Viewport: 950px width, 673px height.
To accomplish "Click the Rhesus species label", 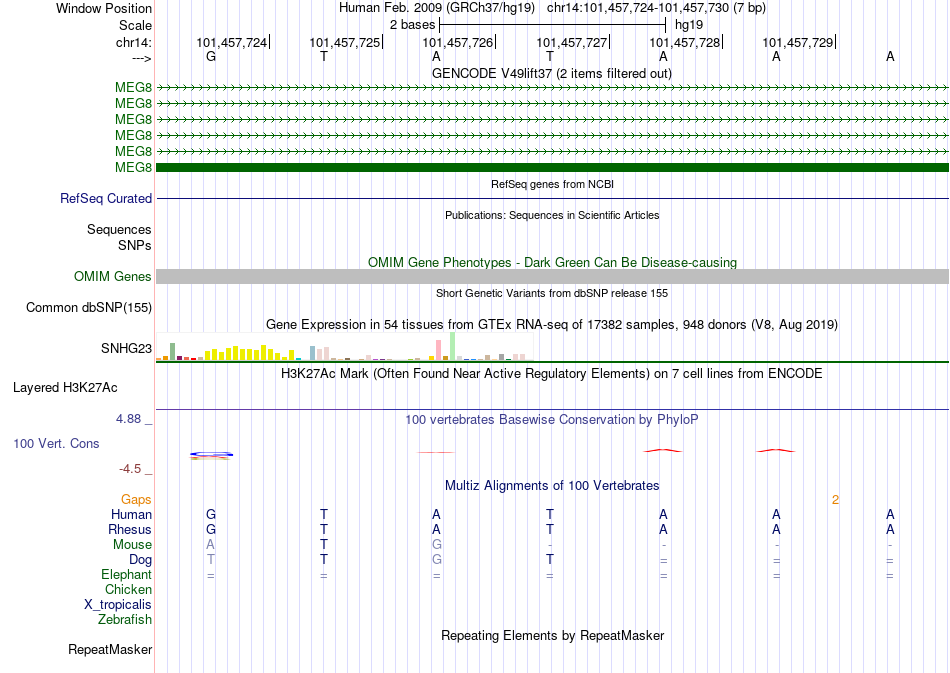I will [x=130, y=529].
